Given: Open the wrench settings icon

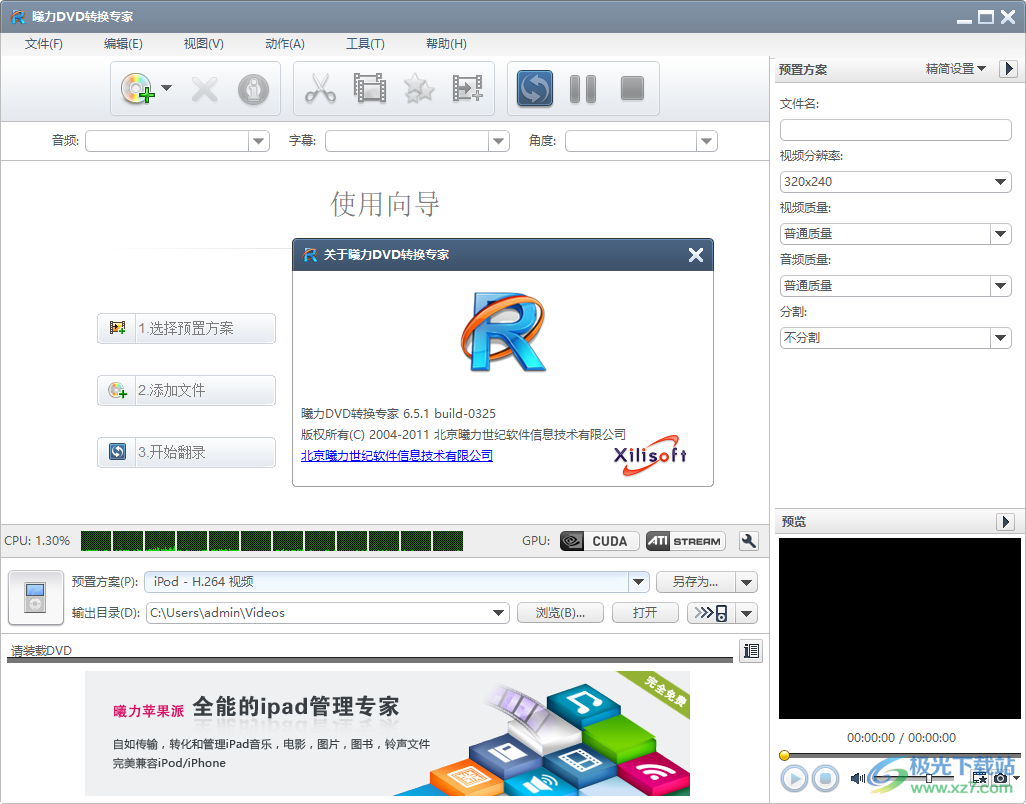Looking at the screenshot, I should [x=749, y=541].
